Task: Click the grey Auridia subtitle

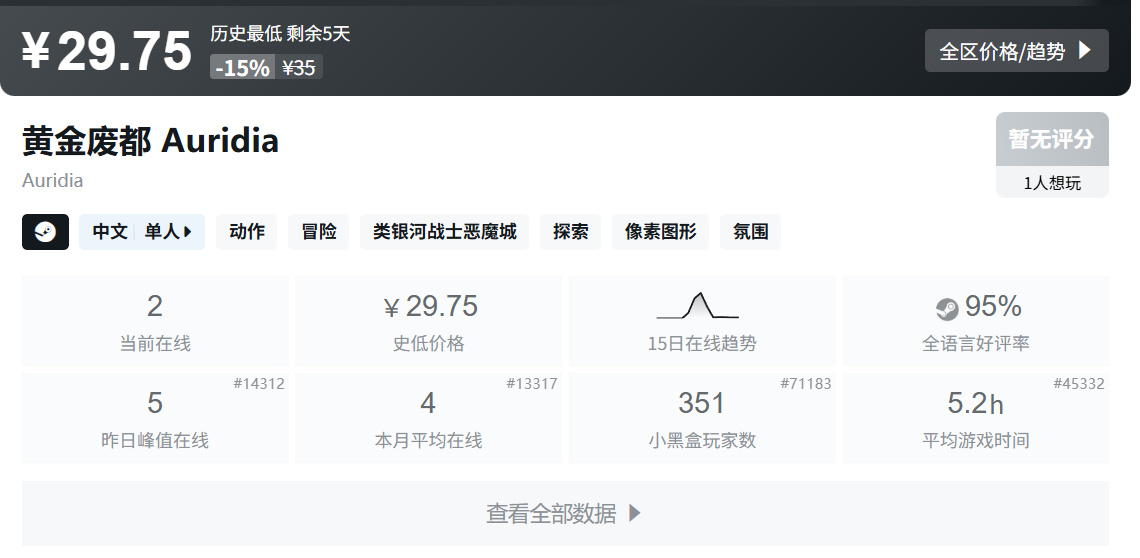Action: 52,180
